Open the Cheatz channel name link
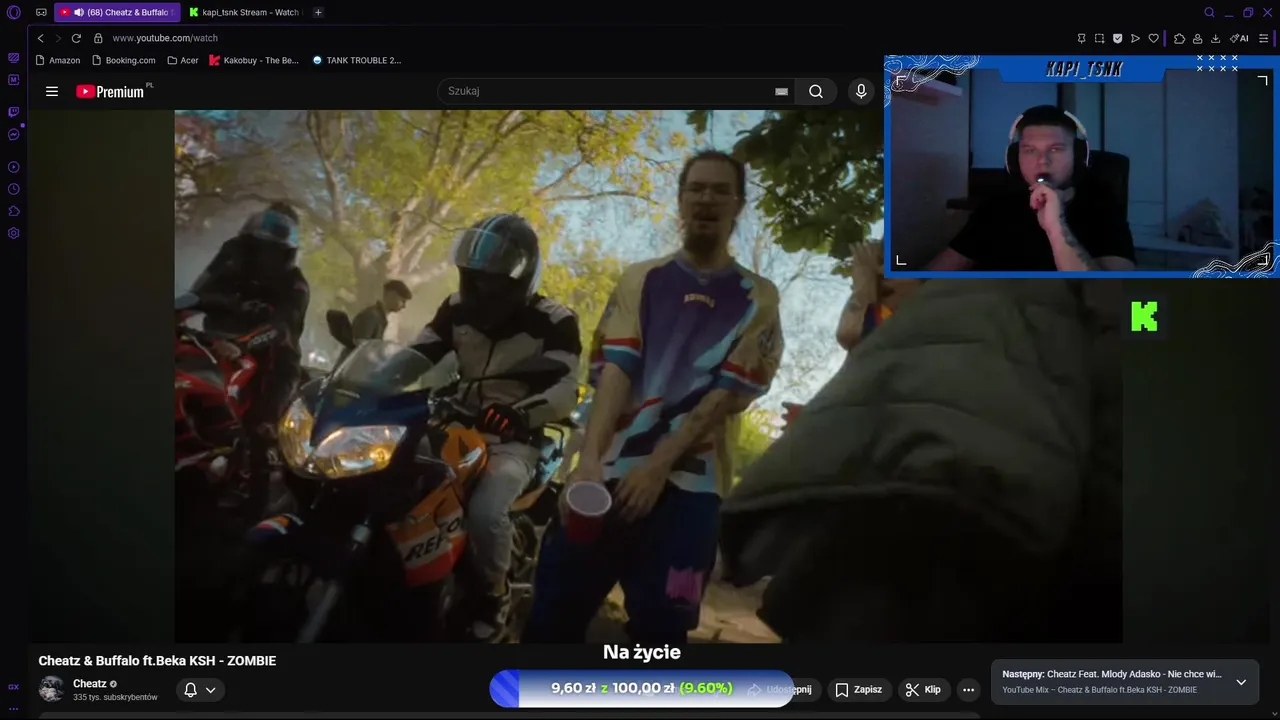 coord(89,684)
